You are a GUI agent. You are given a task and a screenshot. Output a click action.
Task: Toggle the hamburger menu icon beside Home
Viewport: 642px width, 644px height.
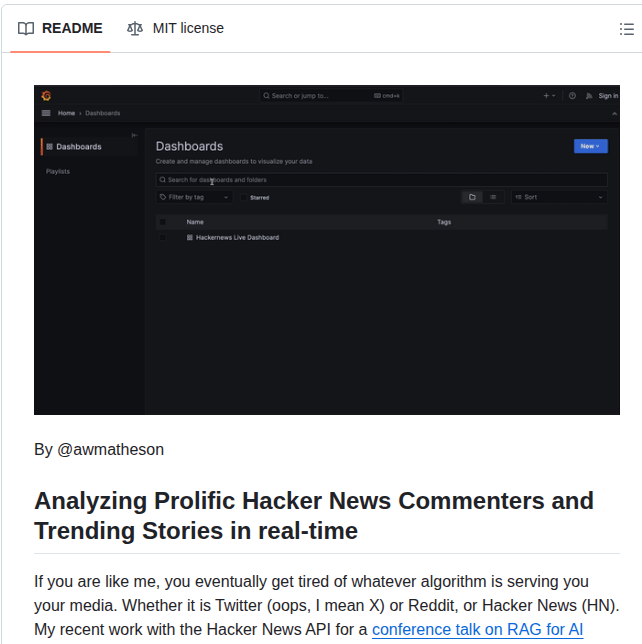pyautogui.click(x=46, y=113)
